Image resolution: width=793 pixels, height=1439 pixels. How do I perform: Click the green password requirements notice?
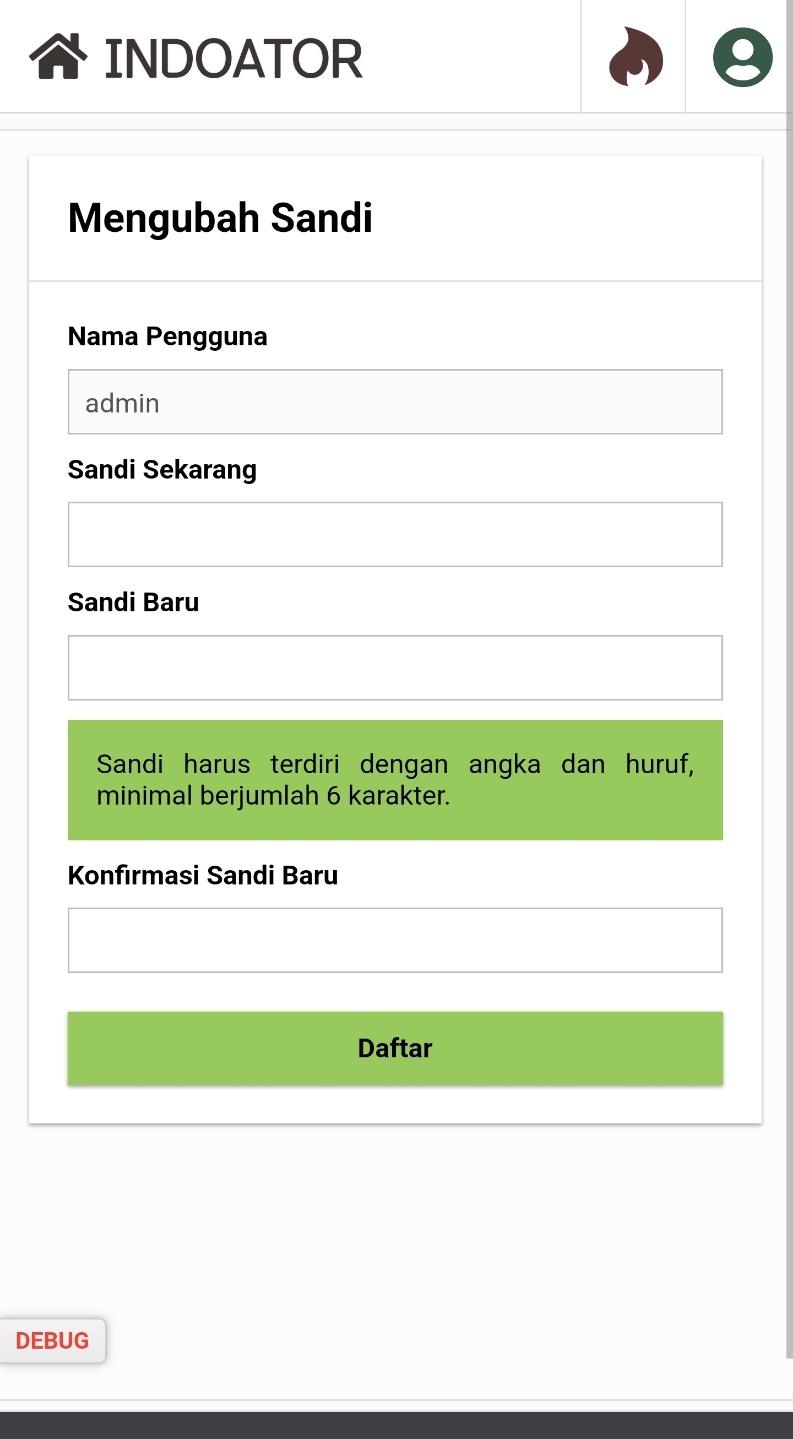coord(395,780)
